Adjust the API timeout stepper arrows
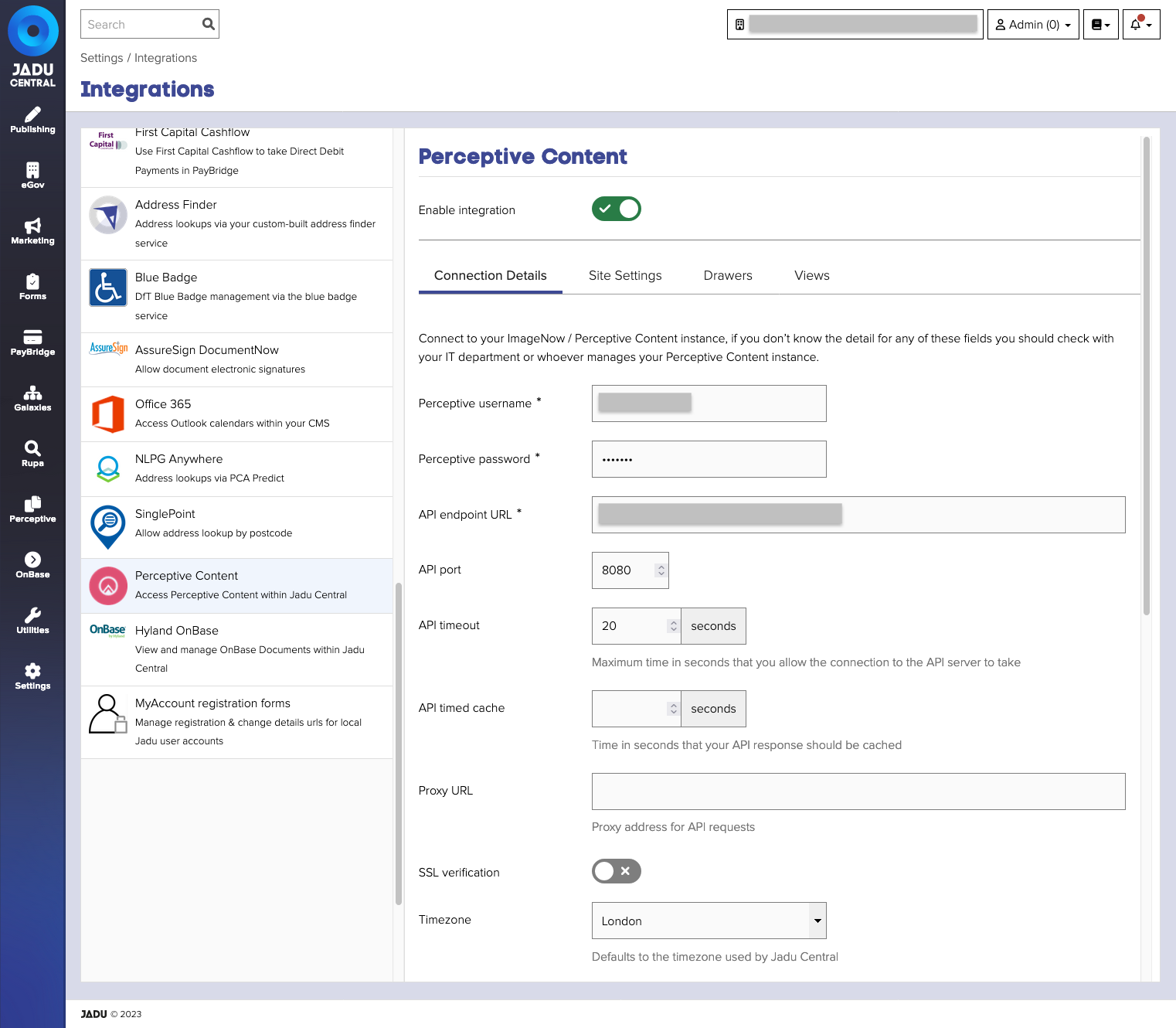Screen dimensions: 1176x1028 pos(673,626)
